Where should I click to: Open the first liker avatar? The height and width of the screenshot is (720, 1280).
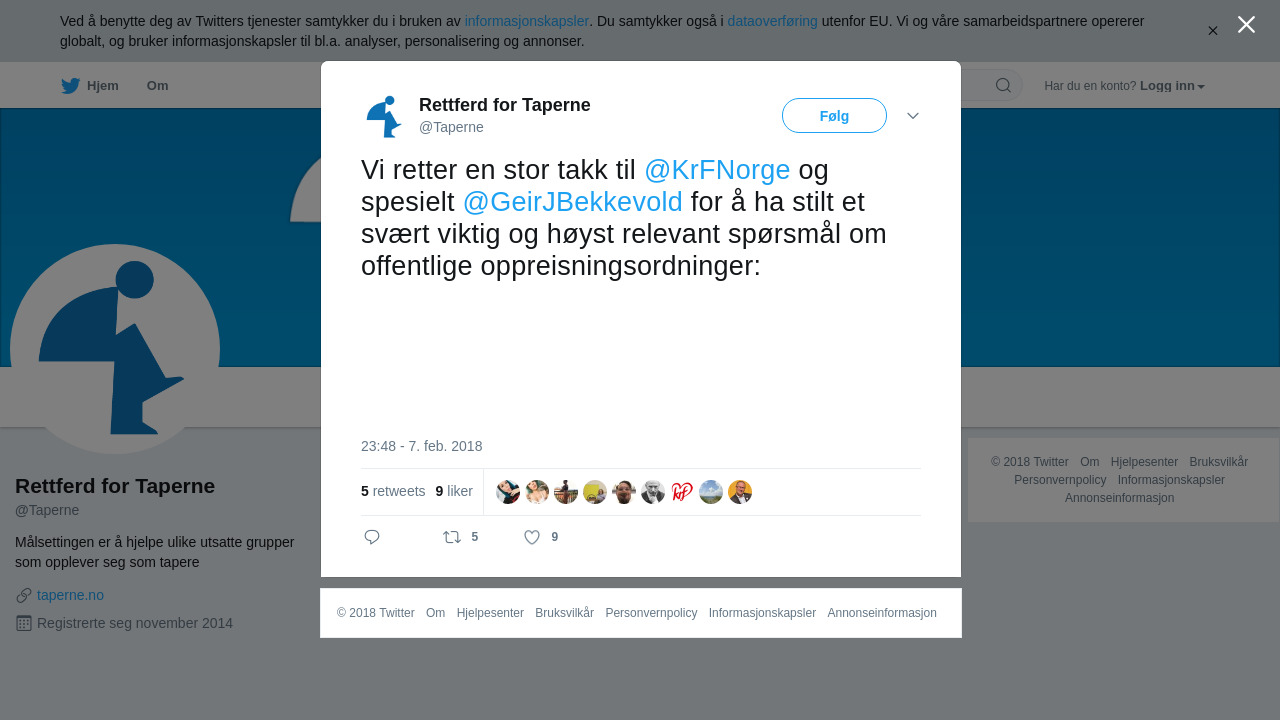point(508,492)
